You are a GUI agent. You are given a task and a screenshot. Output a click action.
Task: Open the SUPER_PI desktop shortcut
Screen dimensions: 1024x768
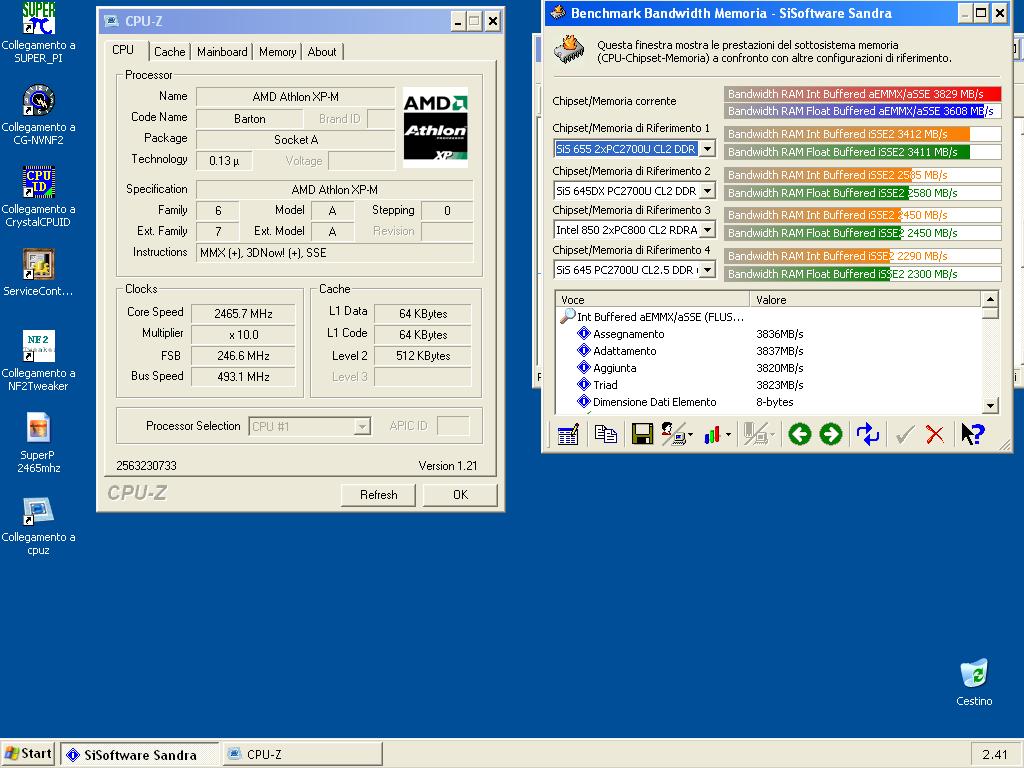[39, 32]
